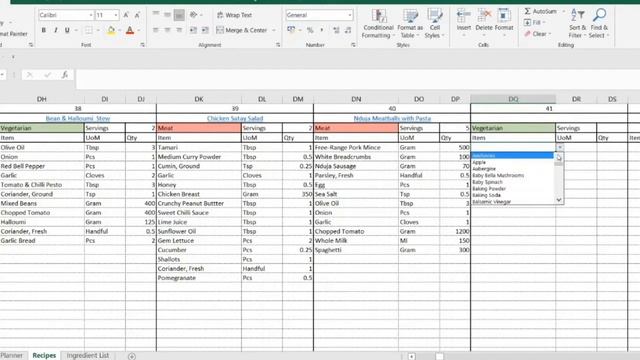Click the Insert Function fx icon
Image resolution: width=640 pixels, height=360 pixels.
64,75
